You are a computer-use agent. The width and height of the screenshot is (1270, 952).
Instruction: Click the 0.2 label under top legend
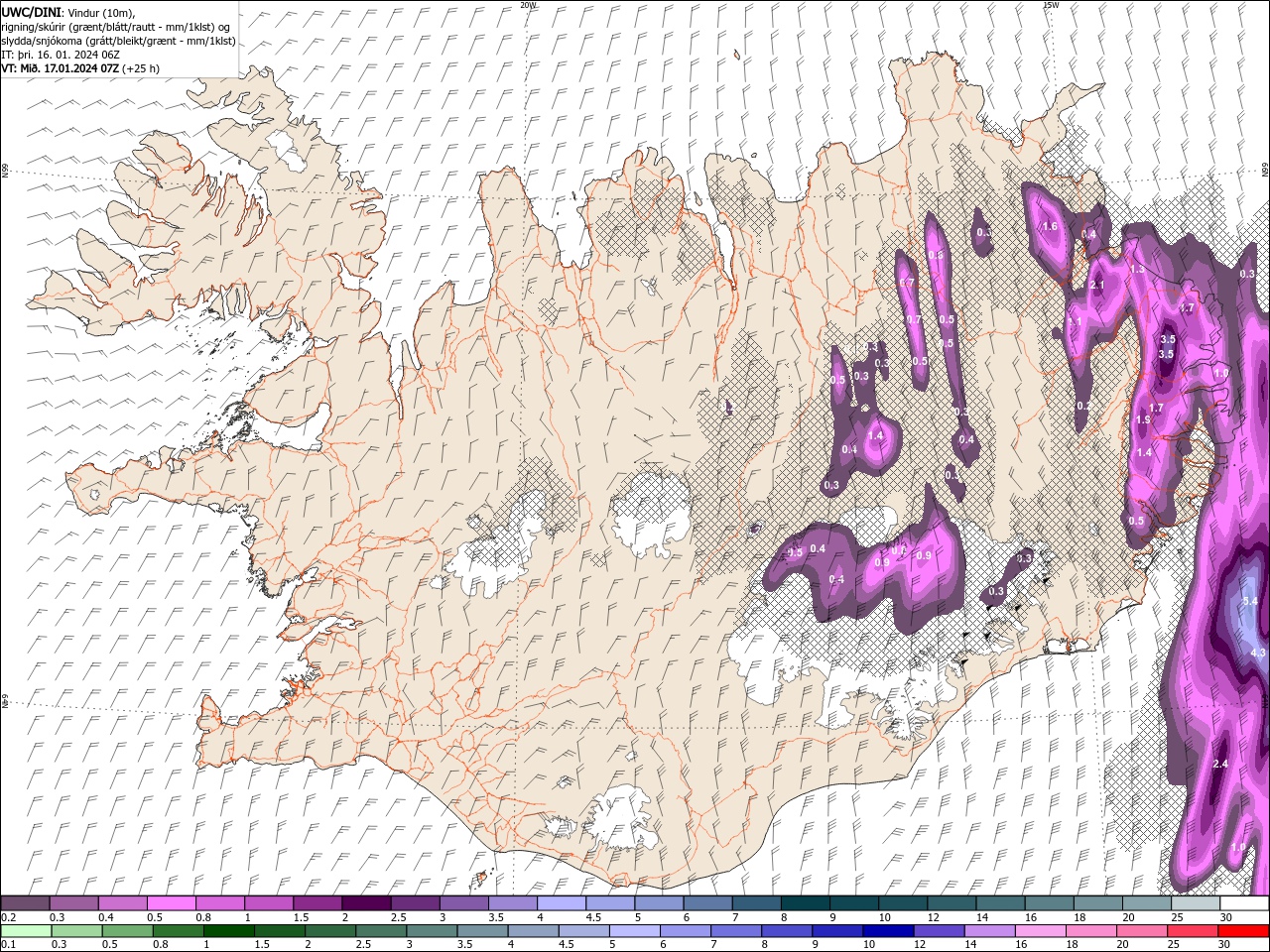coord(7,917)
